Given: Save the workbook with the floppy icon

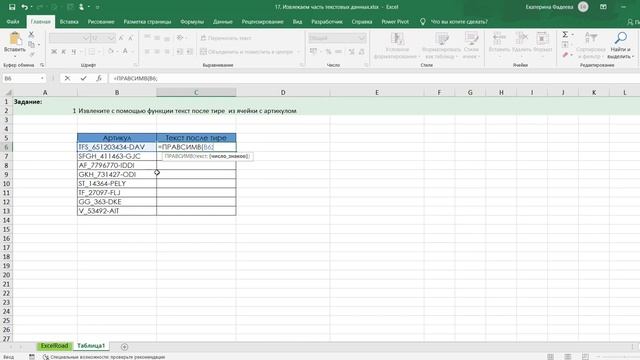Looking at the screenshot, I should 12,7.
